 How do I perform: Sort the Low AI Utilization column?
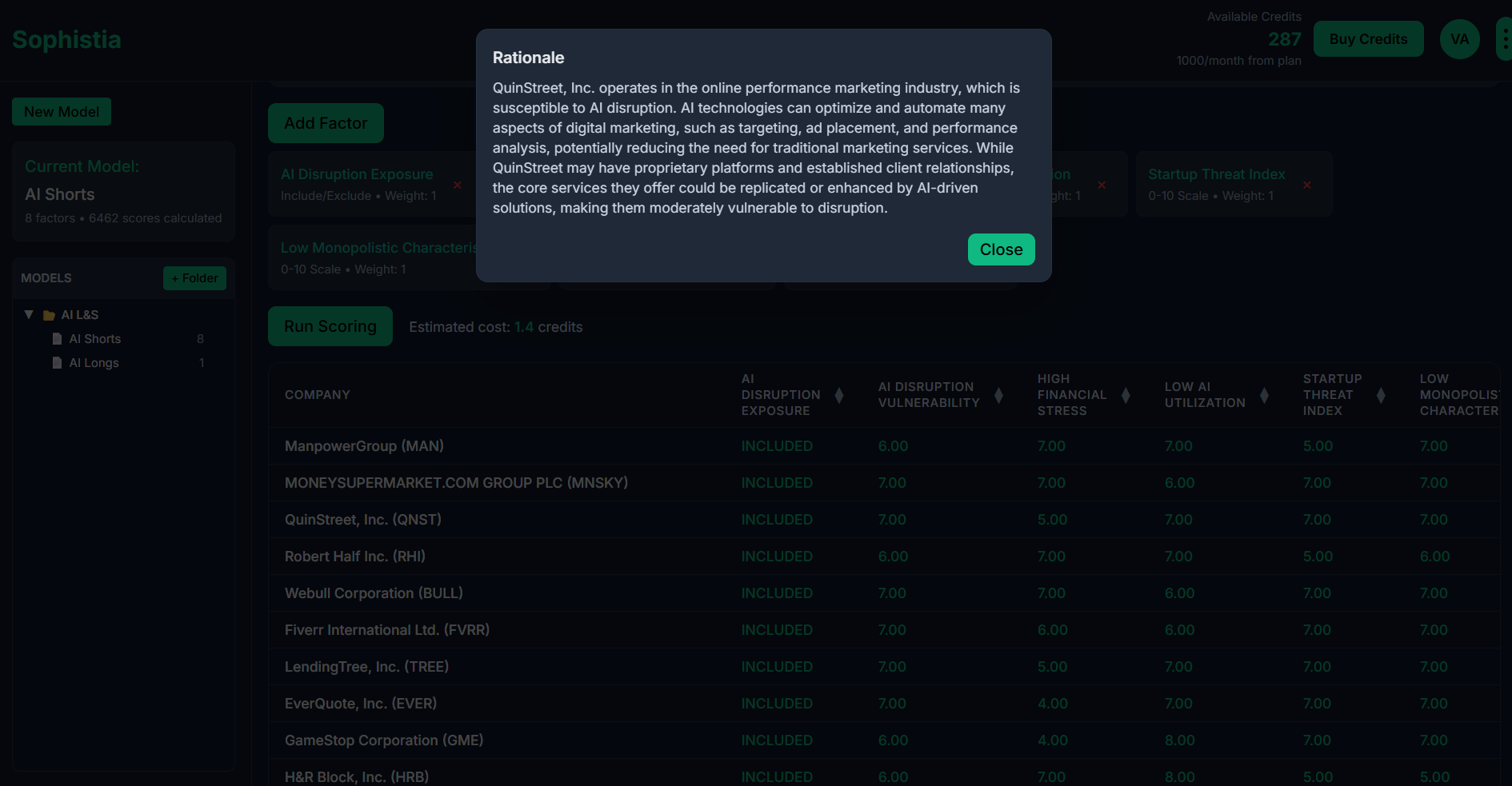pyautogui.click(x=1264, y=394)
